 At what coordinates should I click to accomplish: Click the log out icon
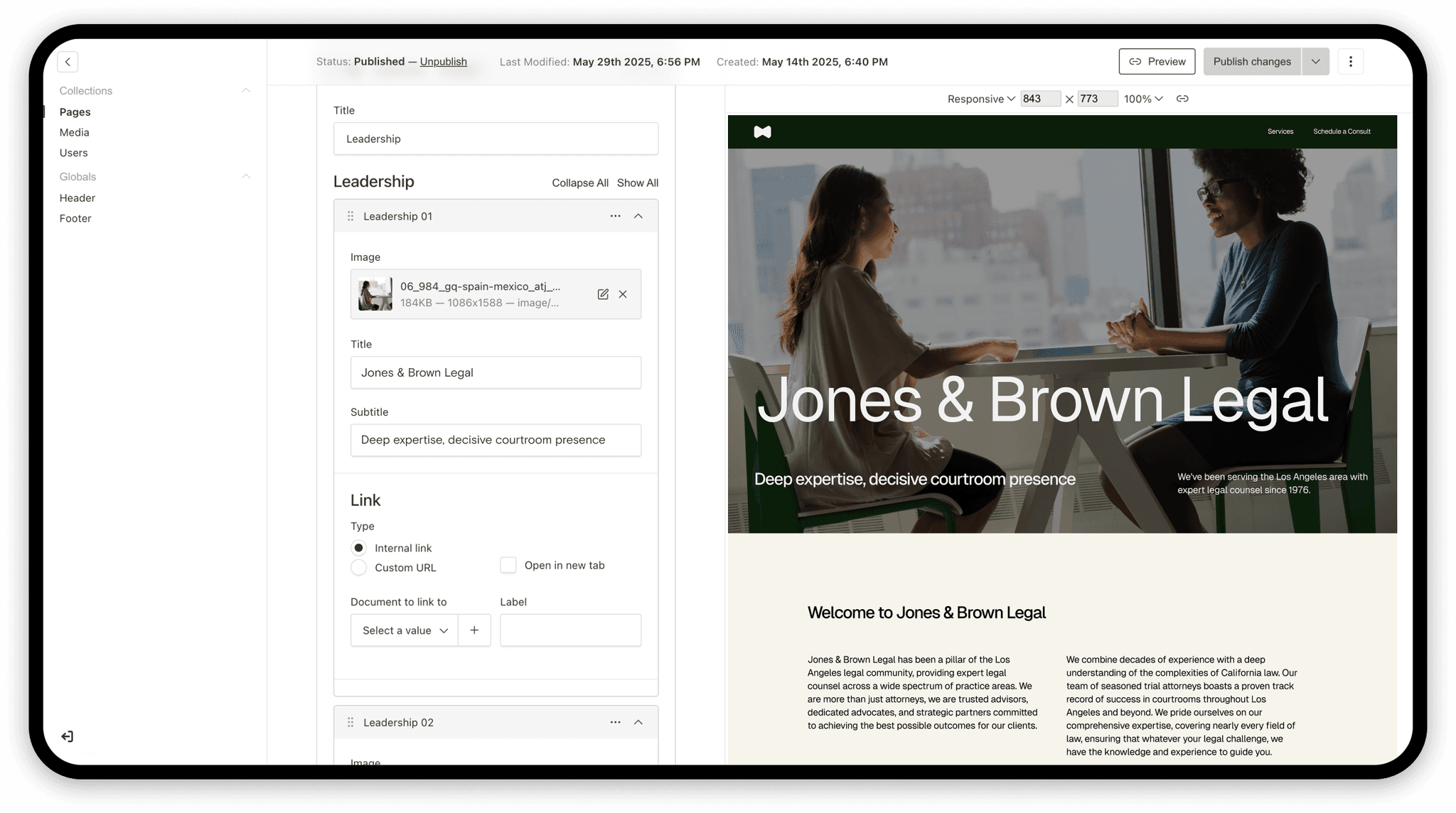click(x=68, y=736)
